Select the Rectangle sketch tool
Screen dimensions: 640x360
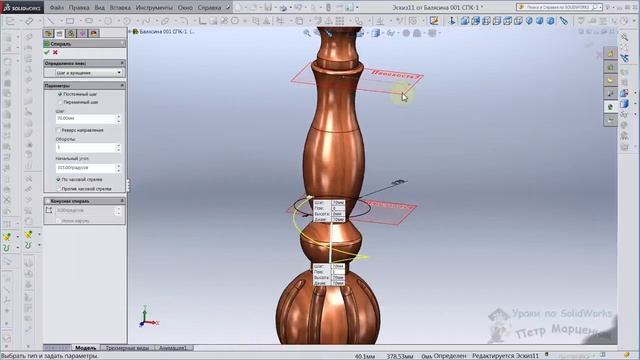tap(70, 21)
